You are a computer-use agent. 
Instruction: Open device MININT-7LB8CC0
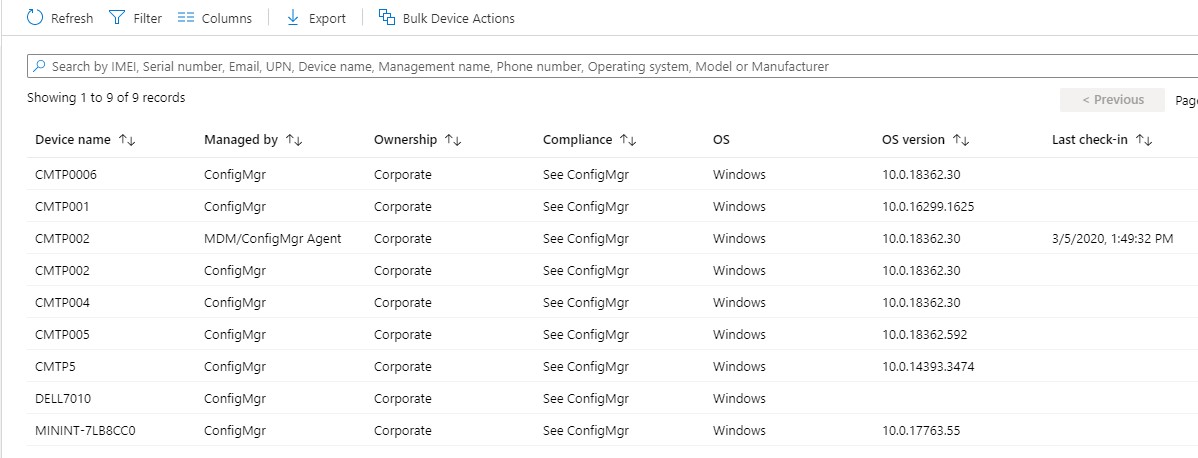(85, 431)
